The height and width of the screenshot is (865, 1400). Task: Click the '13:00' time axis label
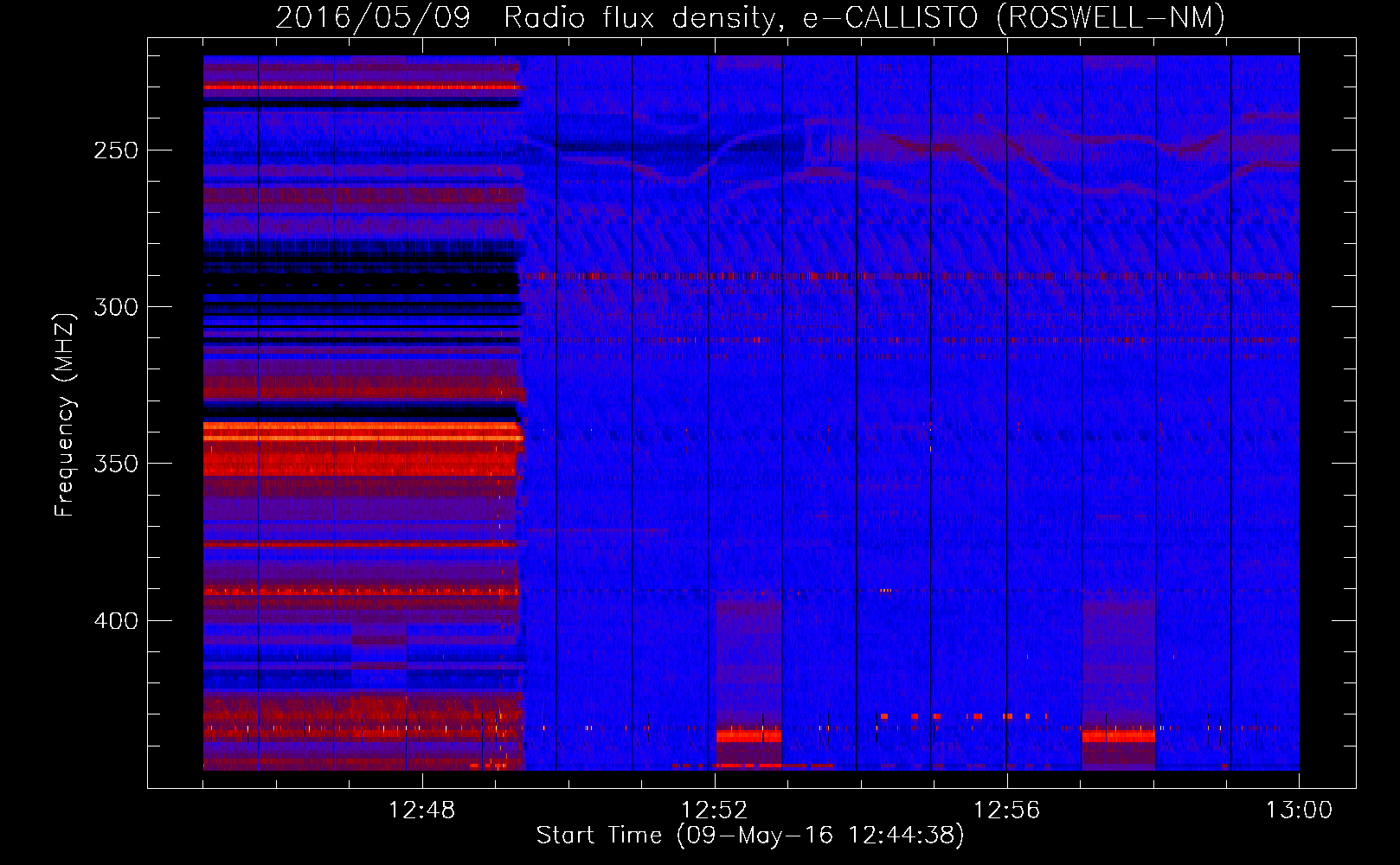[1300, 811]
